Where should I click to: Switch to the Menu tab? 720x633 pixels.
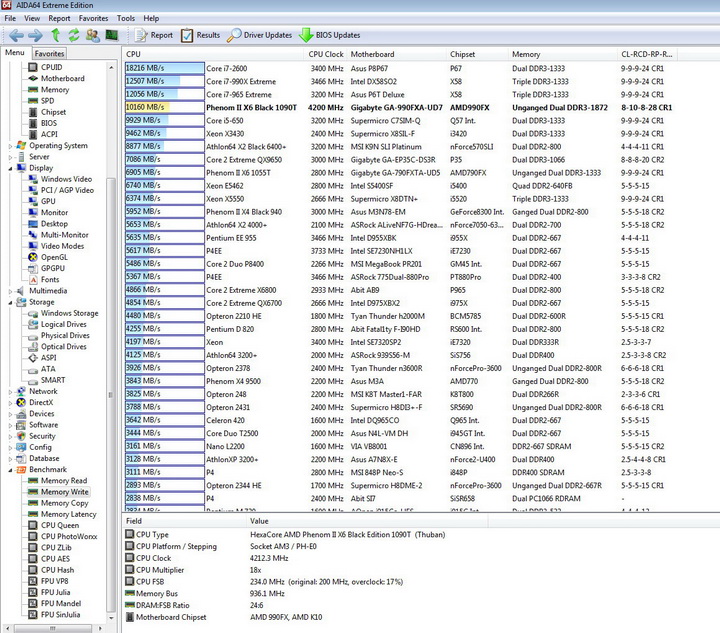click(15, 53)
